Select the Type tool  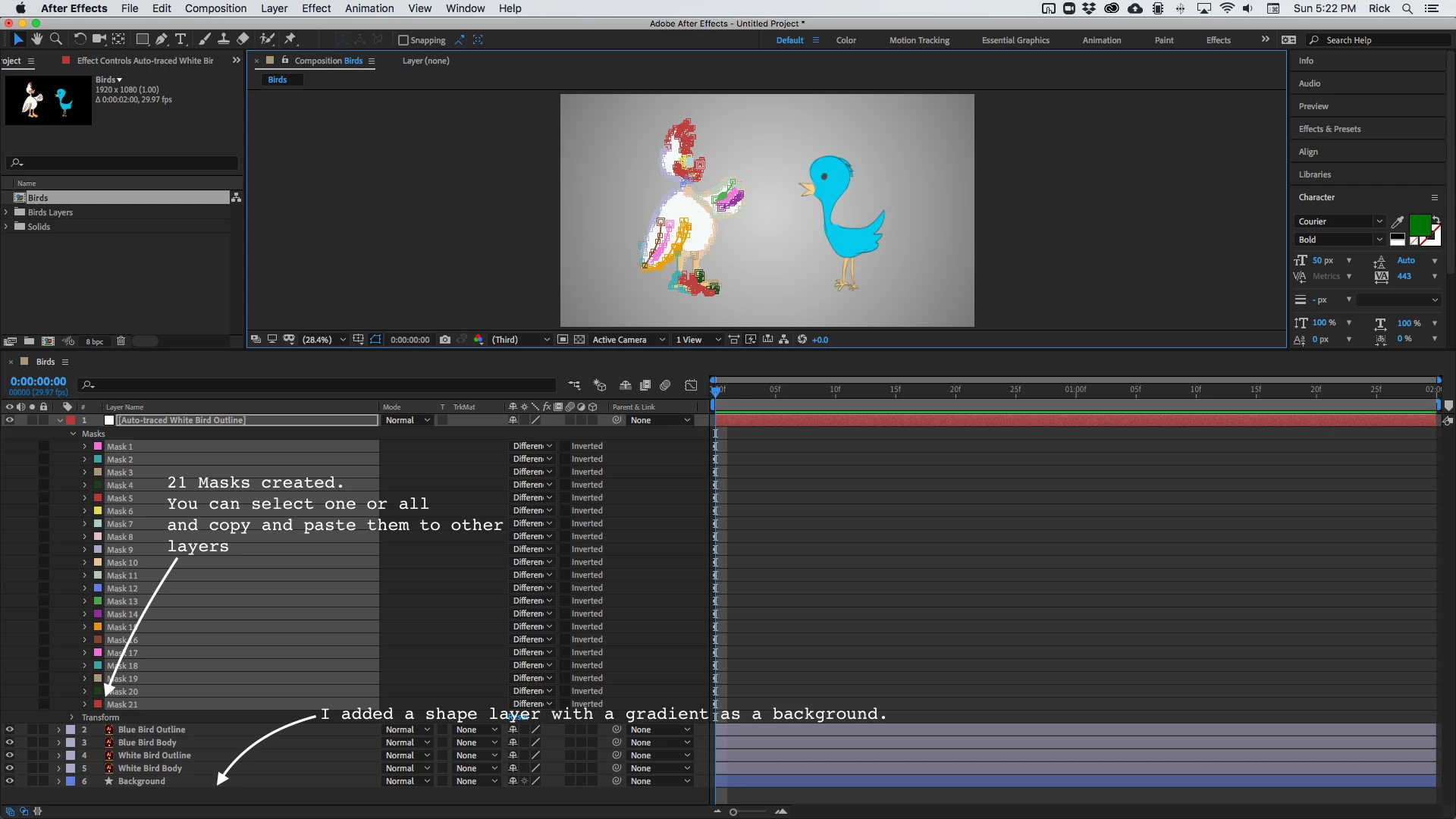[180, 39]
